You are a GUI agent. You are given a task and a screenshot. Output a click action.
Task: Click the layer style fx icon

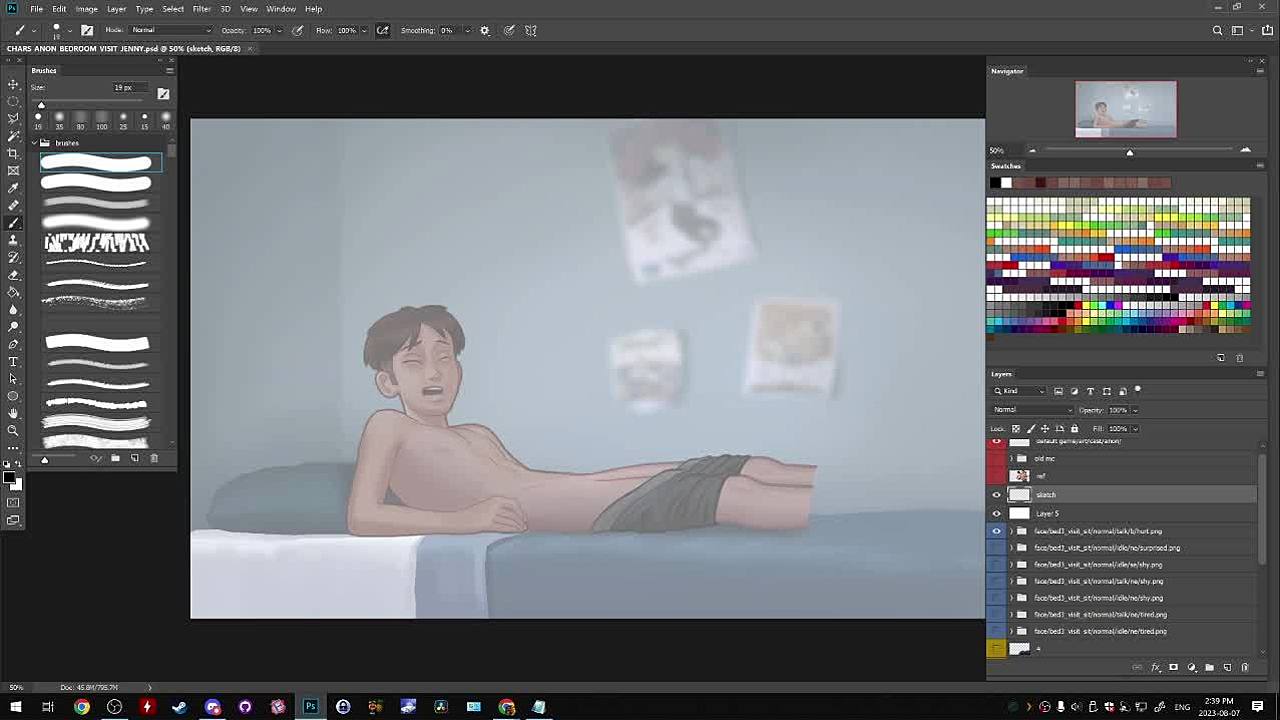coord(1156,667)
